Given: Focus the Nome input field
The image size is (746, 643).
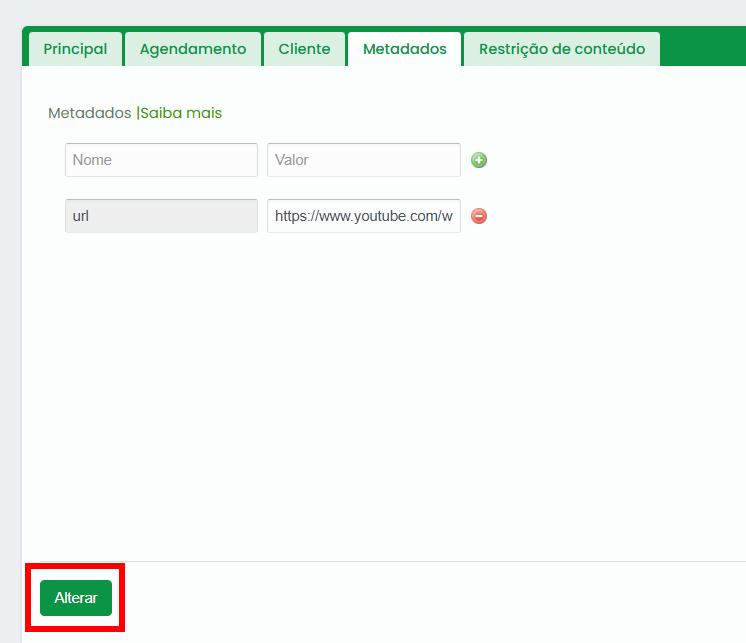Looking at the screenshot, I should (x=161, y=160).
